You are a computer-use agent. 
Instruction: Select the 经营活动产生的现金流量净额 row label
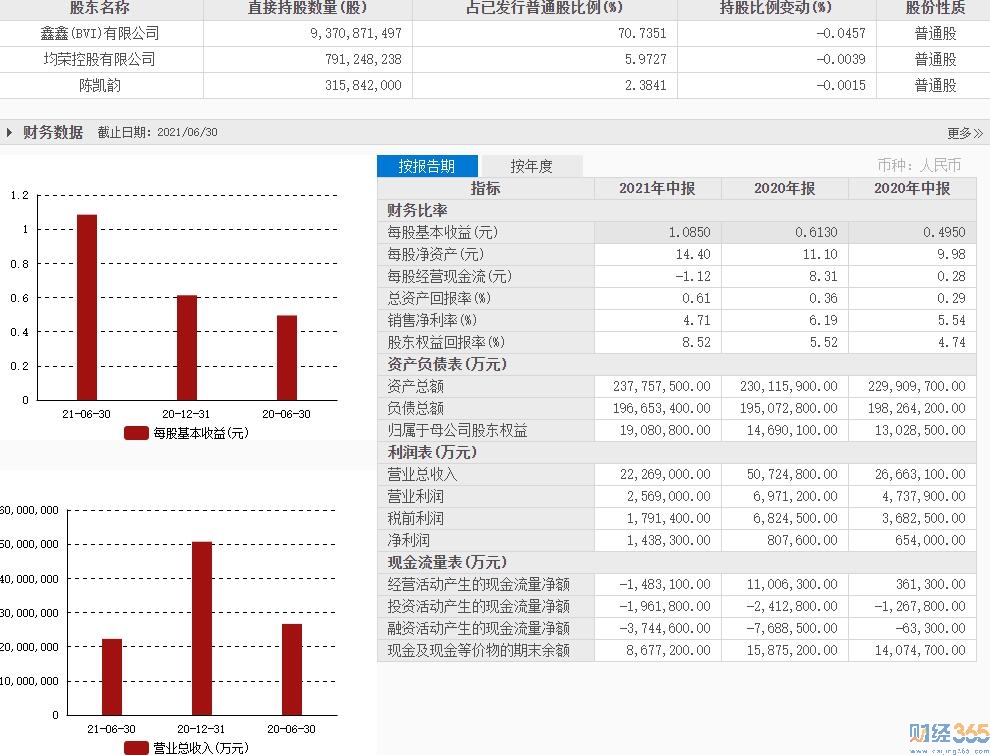[479, 585]
